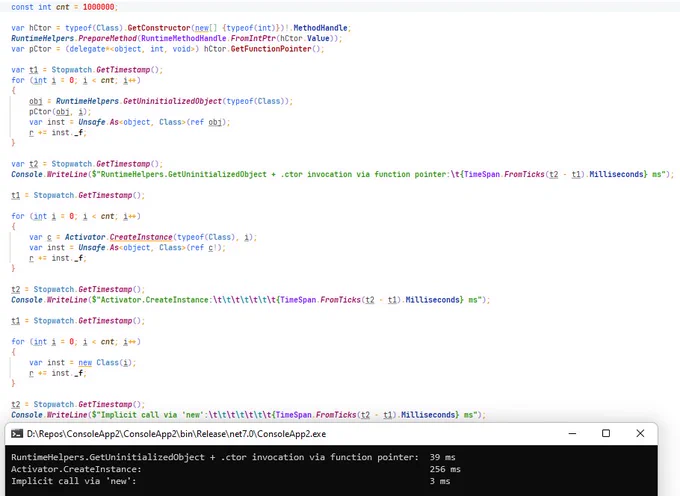The width and height of the screenshot is (680, 496).
Task: Click the pCtor(obj, i) invocation line
Action: [60, 111]
